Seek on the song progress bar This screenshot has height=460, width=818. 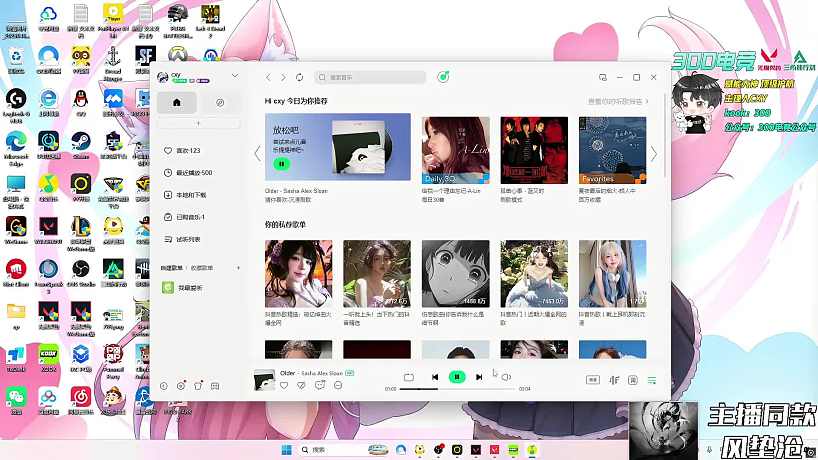[x=457, y=389]
